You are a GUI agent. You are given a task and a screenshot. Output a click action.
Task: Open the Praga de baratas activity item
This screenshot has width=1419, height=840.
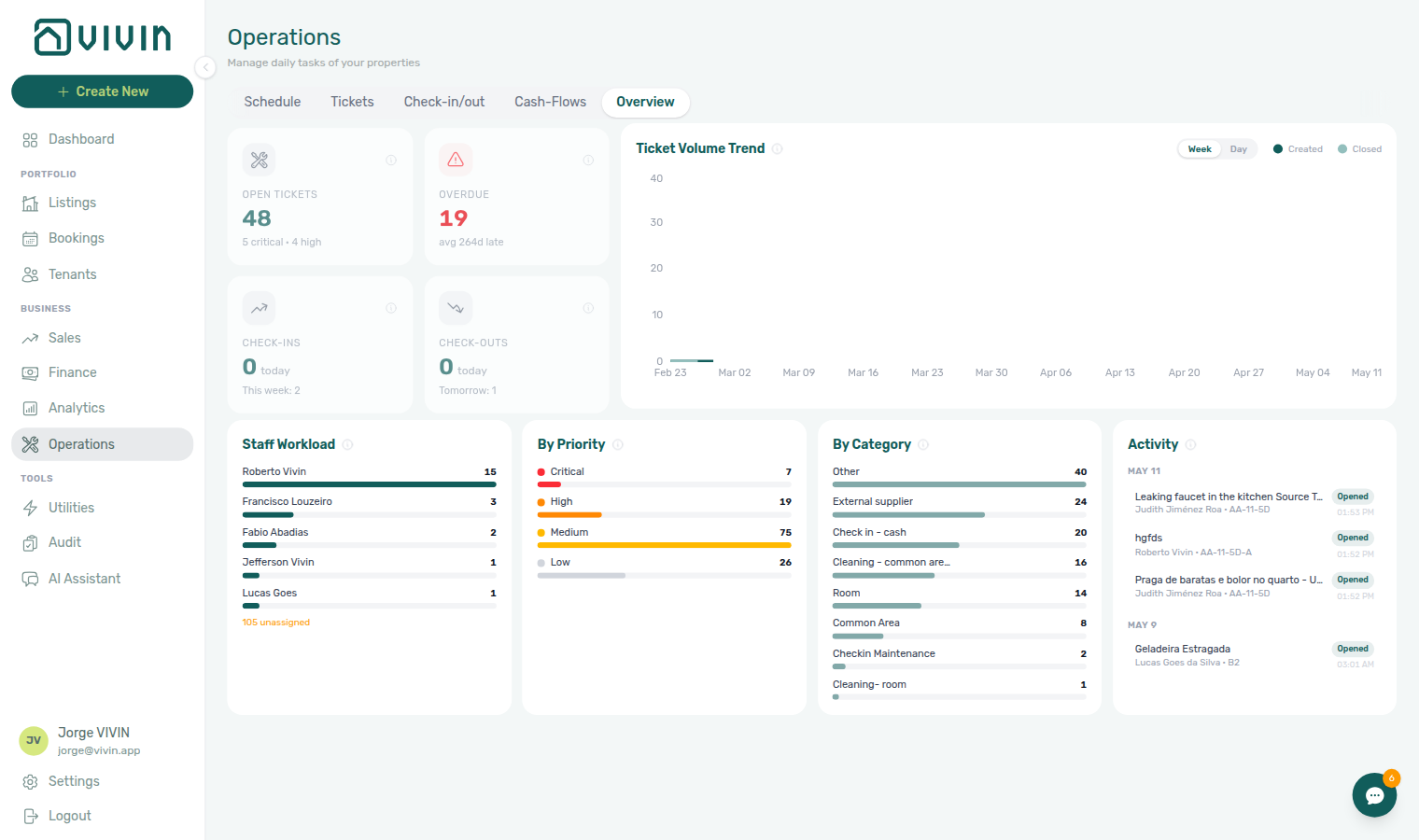(1254, 586)
